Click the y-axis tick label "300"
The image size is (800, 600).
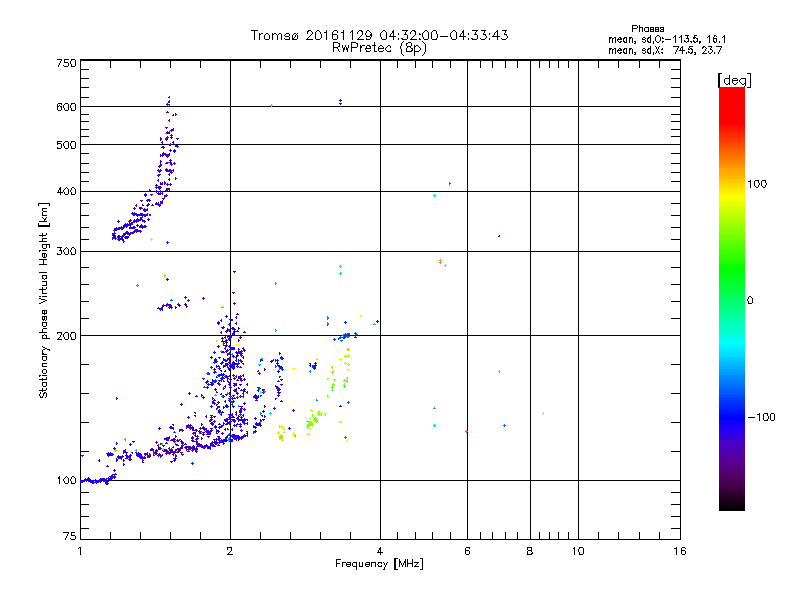click(67, 251)
